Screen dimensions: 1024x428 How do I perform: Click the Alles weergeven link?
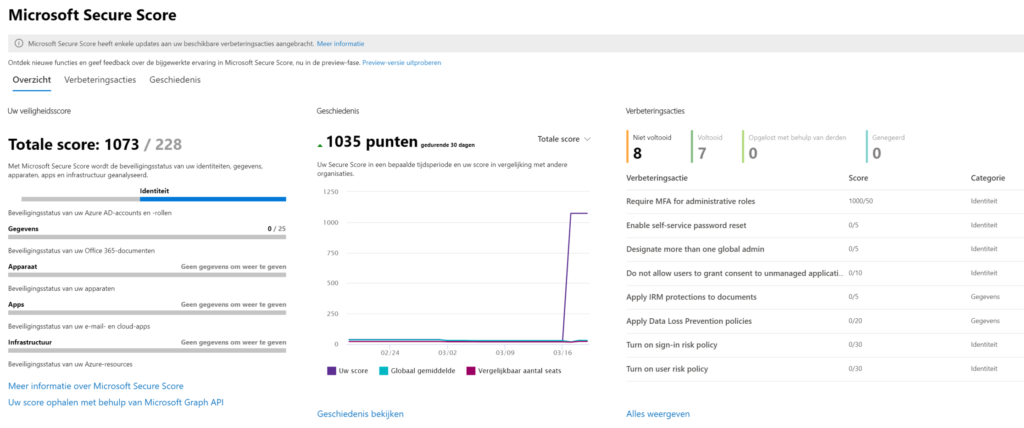point(658,414)
